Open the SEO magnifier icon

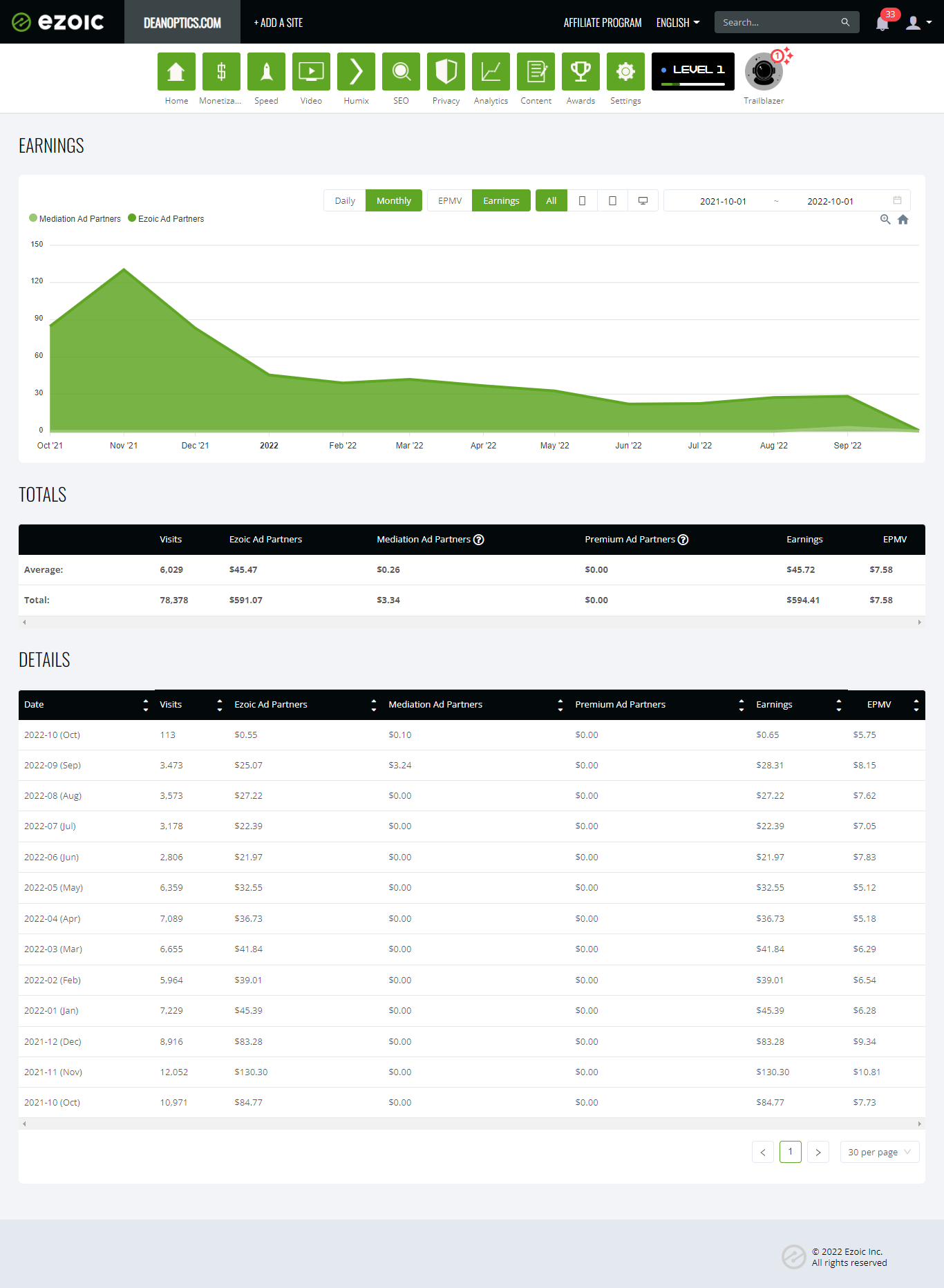[x=401, y=72]
